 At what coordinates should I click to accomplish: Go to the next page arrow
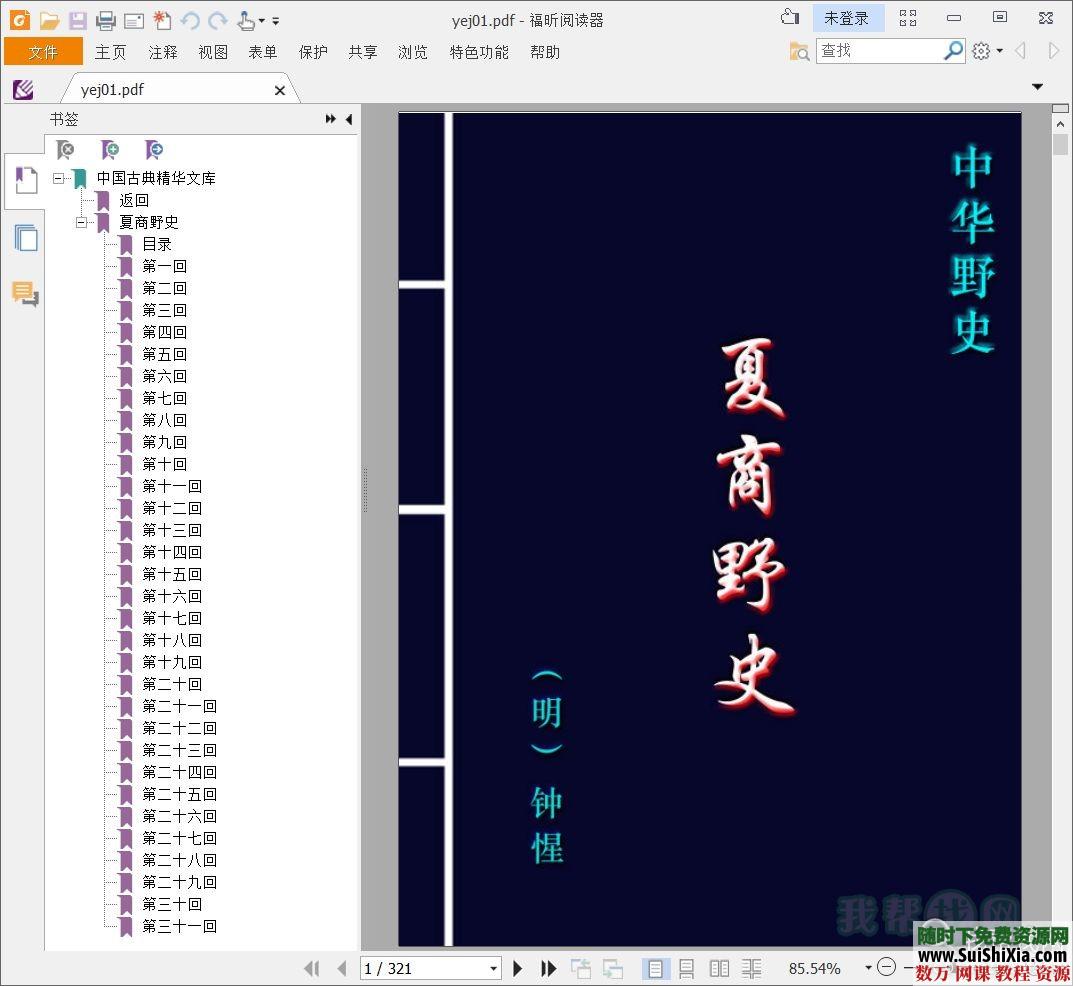518,968
